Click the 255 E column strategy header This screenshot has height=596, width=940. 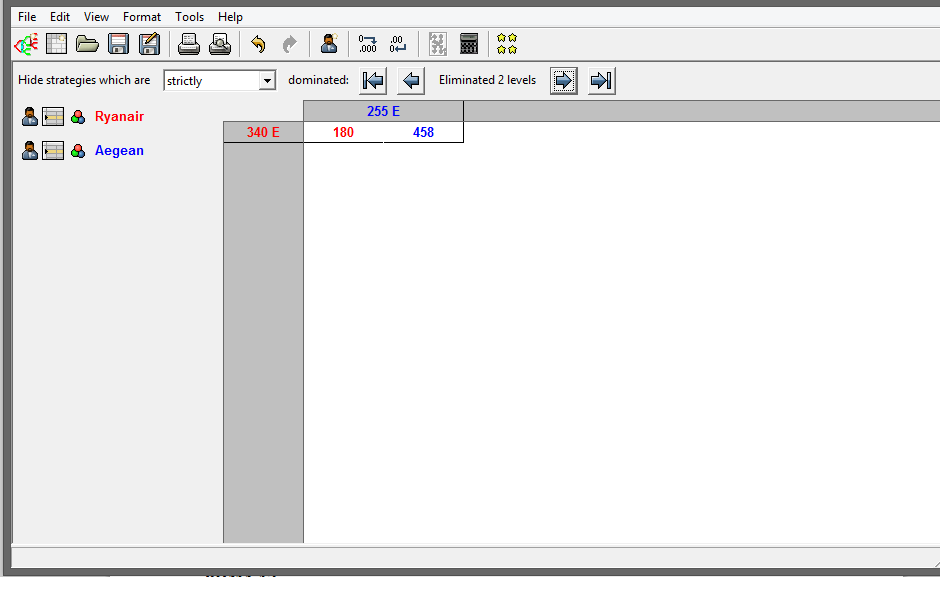coord(383,112)
